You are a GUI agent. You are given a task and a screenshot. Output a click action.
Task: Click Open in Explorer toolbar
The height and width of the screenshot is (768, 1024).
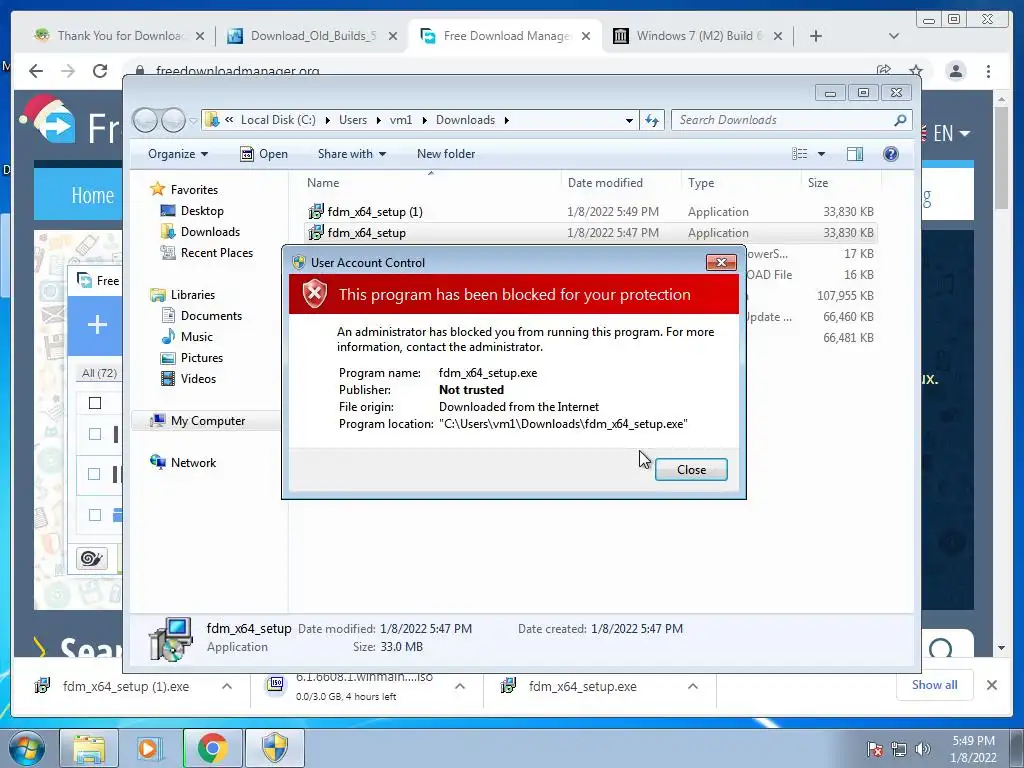click(264, 154)
